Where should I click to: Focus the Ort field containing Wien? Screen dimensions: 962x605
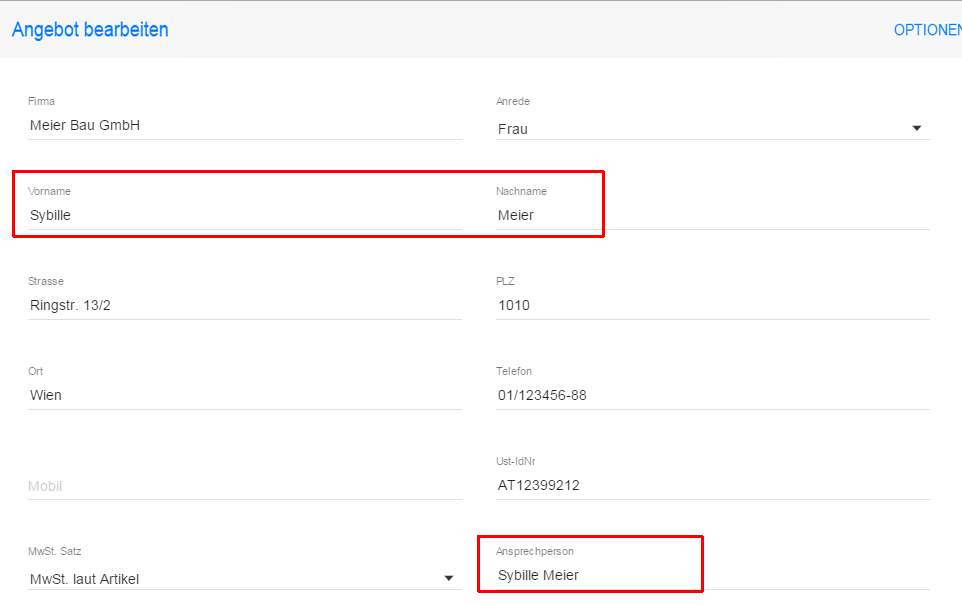click(244, 395)
